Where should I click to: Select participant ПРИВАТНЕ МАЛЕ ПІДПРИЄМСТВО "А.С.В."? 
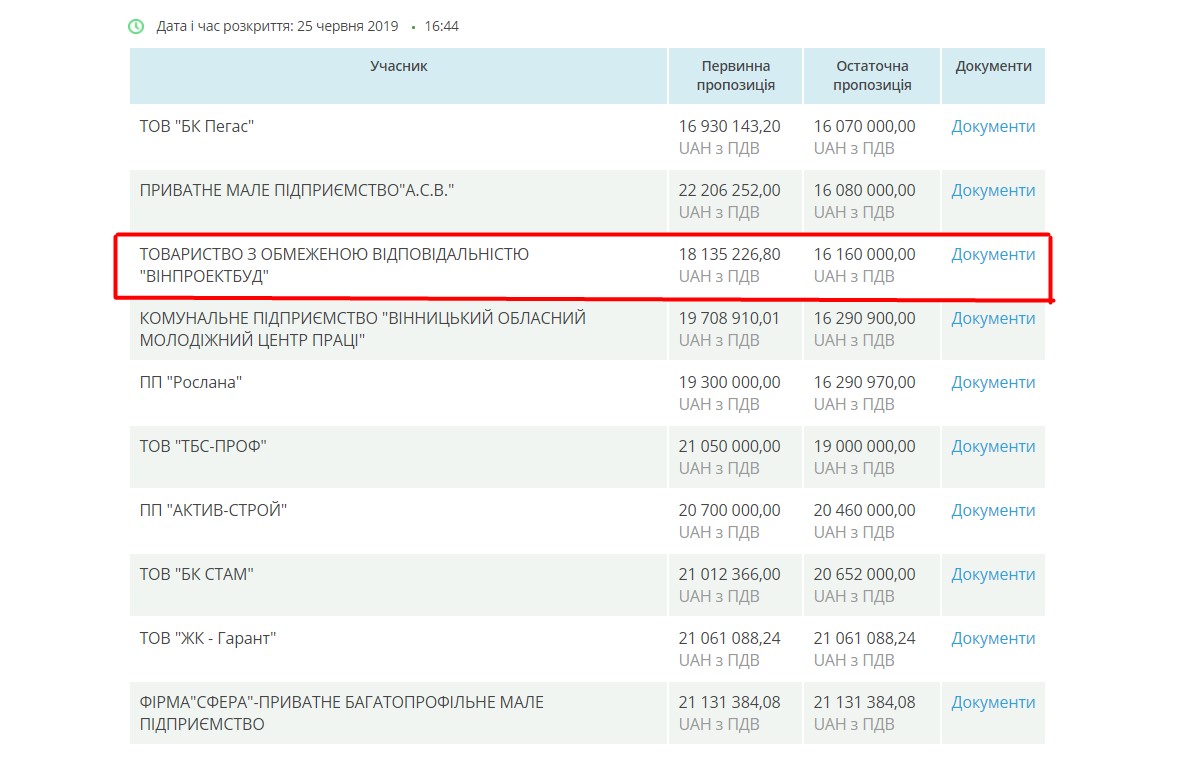(297, 191)
